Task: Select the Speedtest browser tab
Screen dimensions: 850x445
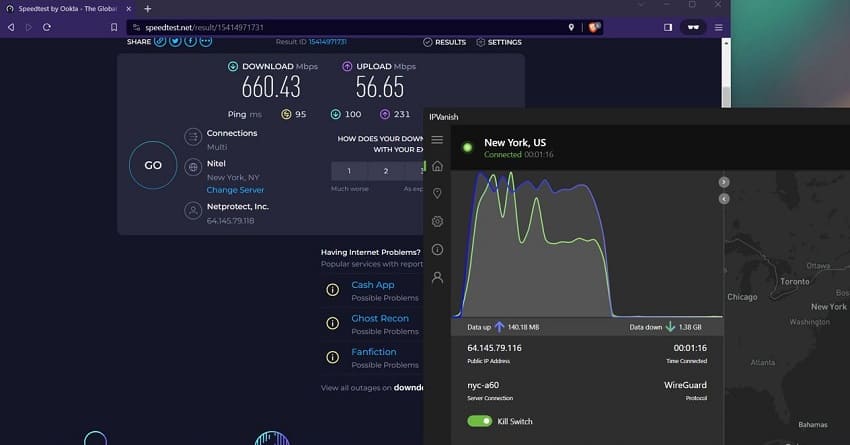Action: [68, 9]
